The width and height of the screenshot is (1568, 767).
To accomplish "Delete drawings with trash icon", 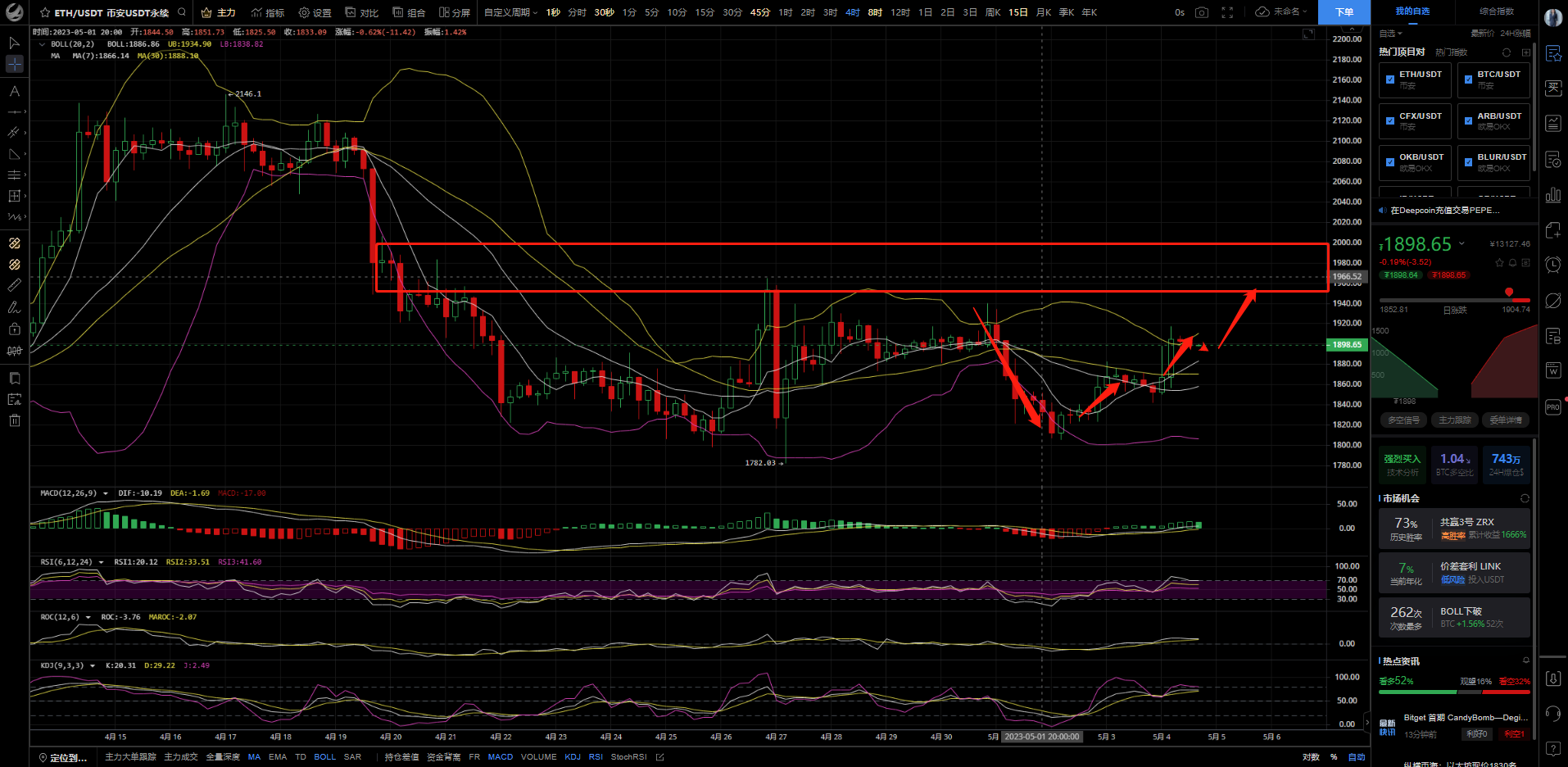I will (14, 420).
